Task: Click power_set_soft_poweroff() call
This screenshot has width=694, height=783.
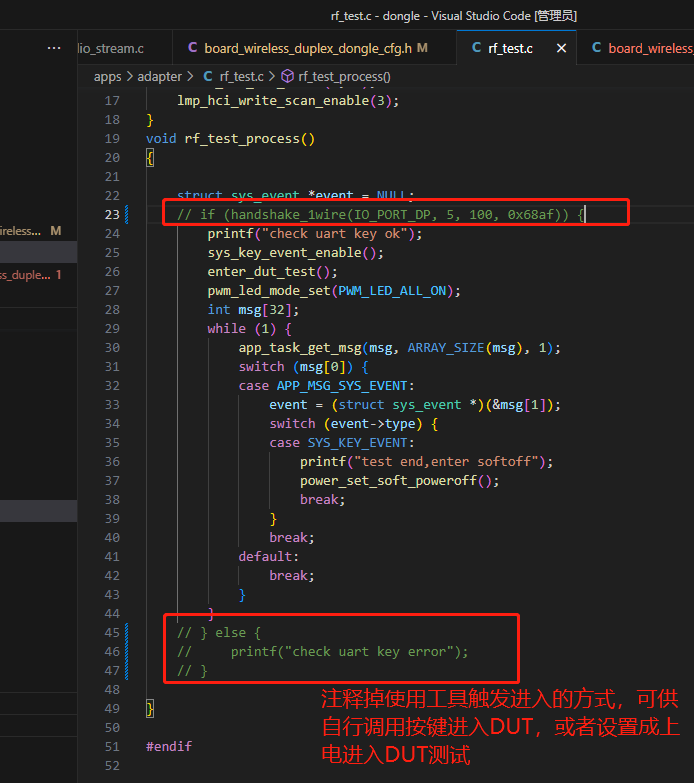Action: point(399,480)
